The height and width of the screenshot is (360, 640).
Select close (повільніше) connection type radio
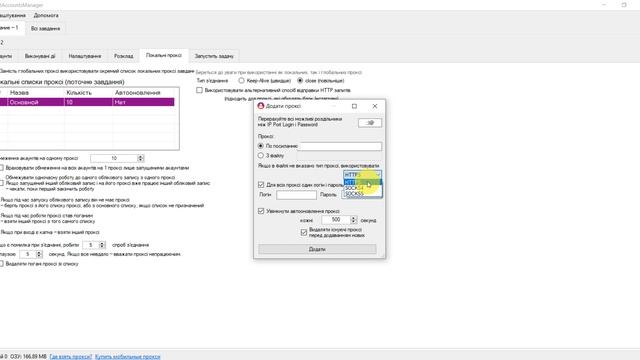[300, 81]
